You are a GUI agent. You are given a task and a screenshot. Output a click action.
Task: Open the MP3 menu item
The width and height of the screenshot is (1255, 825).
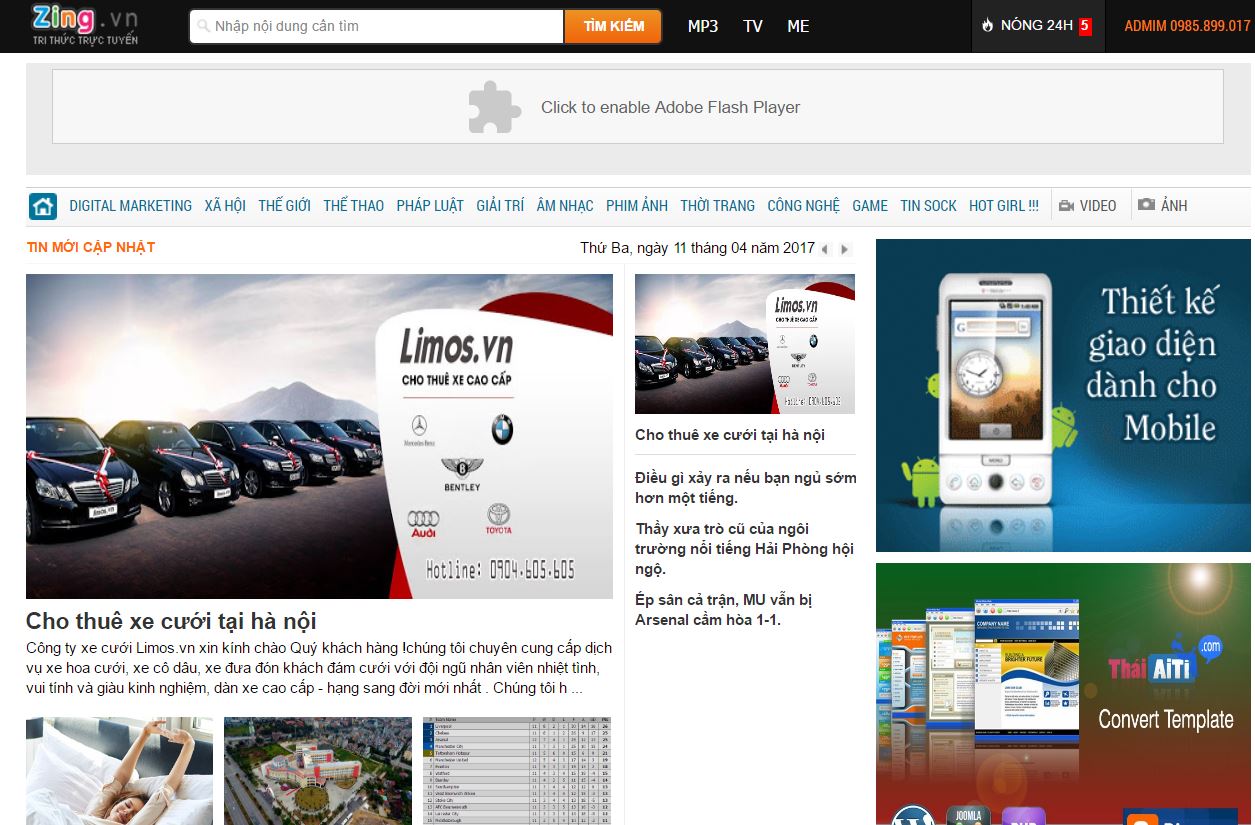pyautogui.click(x=703, y=26)
